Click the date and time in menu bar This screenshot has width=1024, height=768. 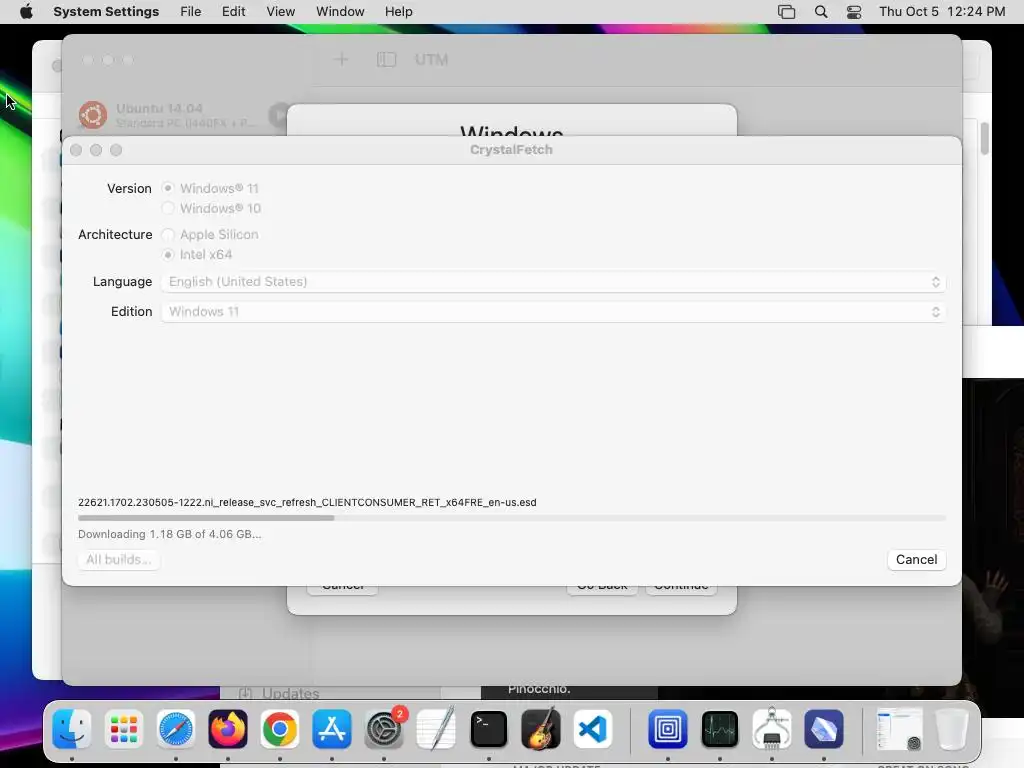(942, 12)
